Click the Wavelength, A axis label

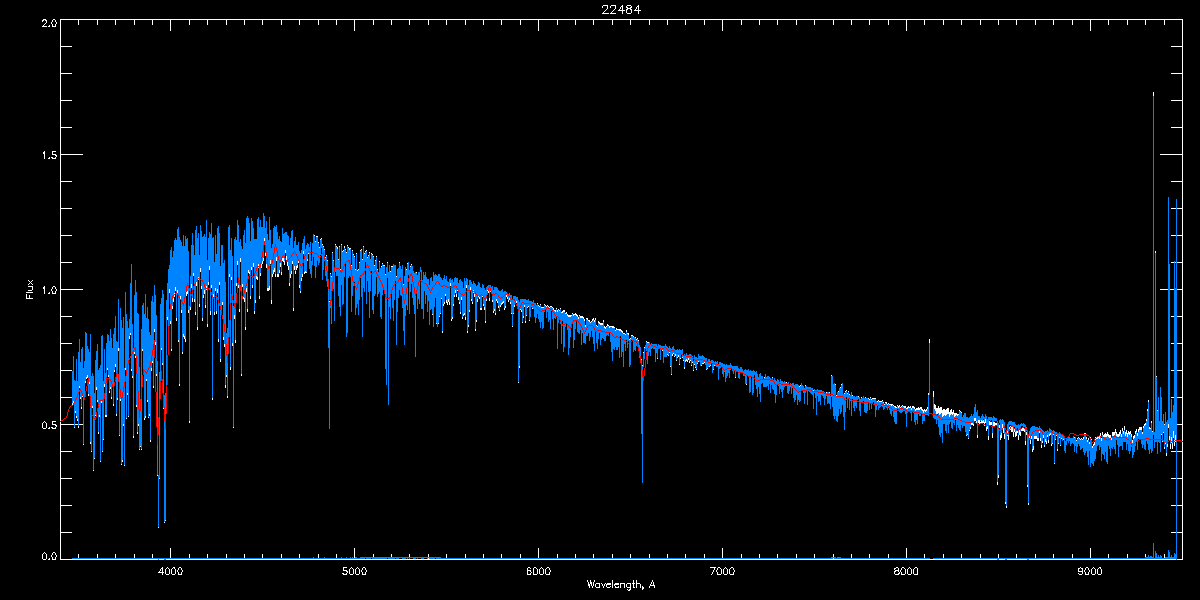(x=620, y=584)
